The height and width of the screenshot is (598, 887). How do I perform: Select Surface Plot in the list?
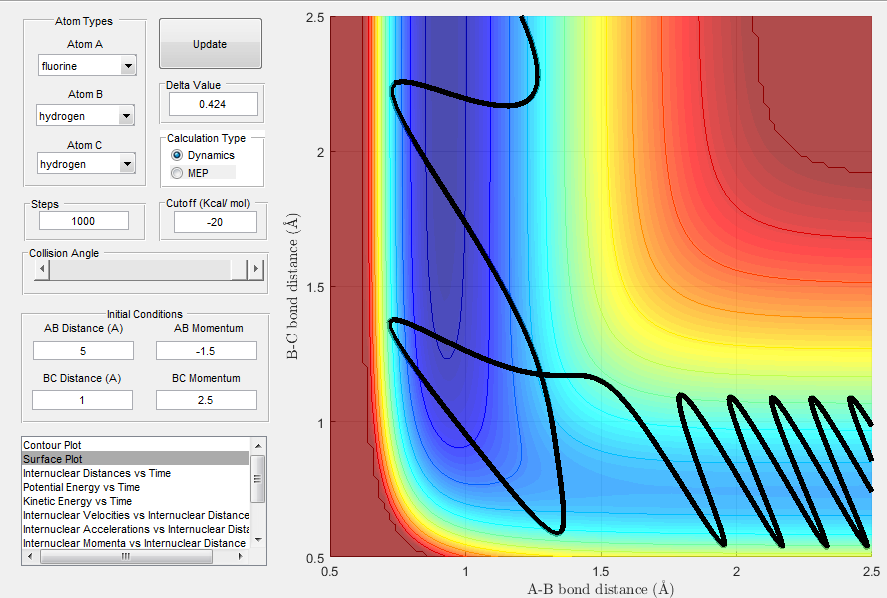coord(136,459)
